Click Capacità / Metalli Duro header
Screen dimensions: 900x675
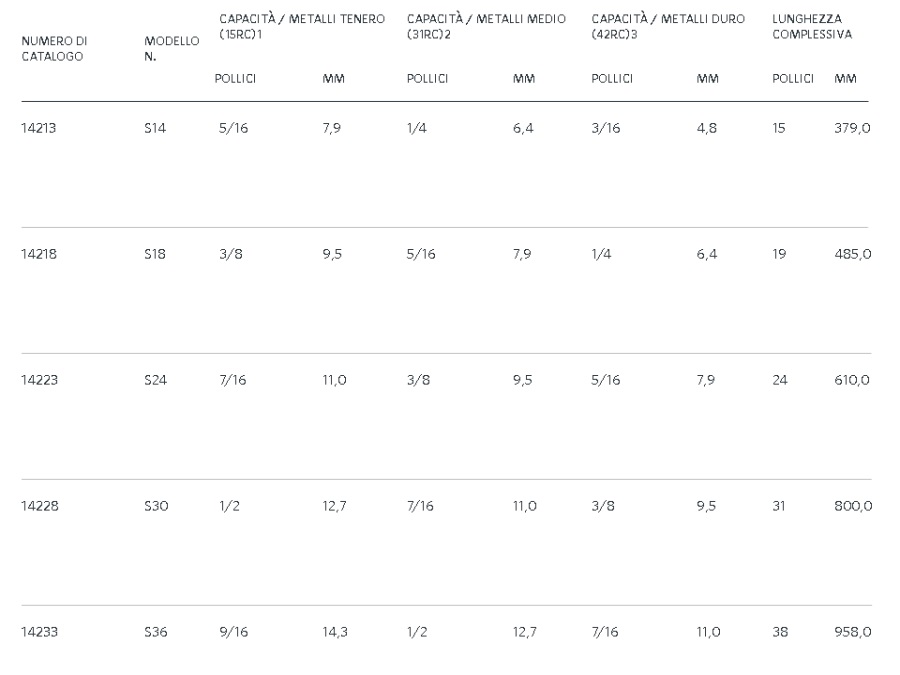click(668, 26)
